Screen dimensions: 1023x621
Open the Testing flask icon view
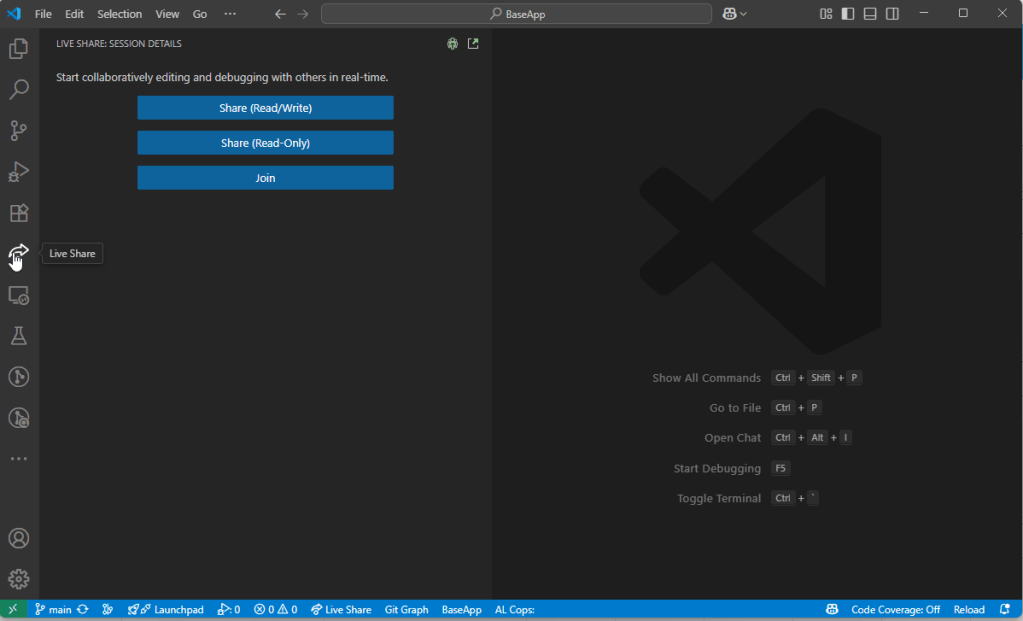pyautogui.click(x=18, y=336)
